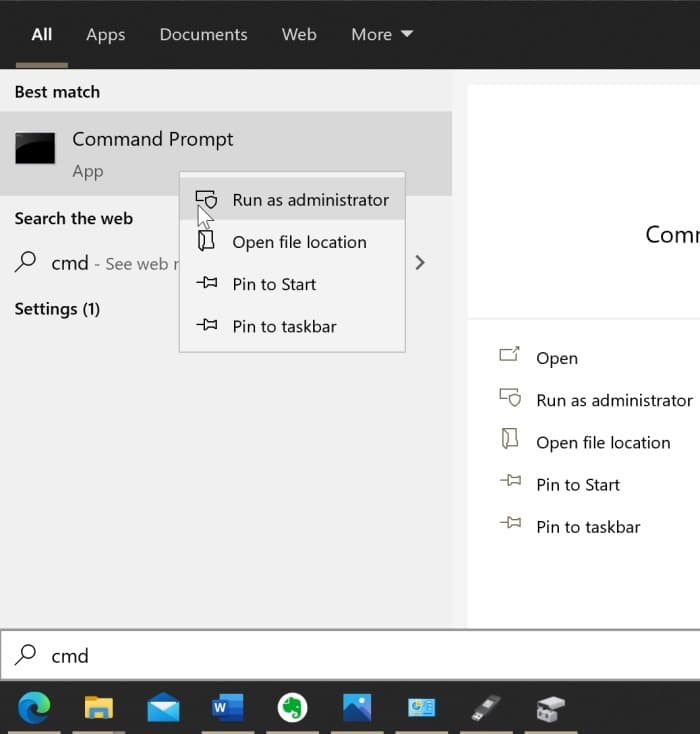Open the Photos app from the taskbar
The height and width of the screenshot is (734, 700).
point(357,707)
